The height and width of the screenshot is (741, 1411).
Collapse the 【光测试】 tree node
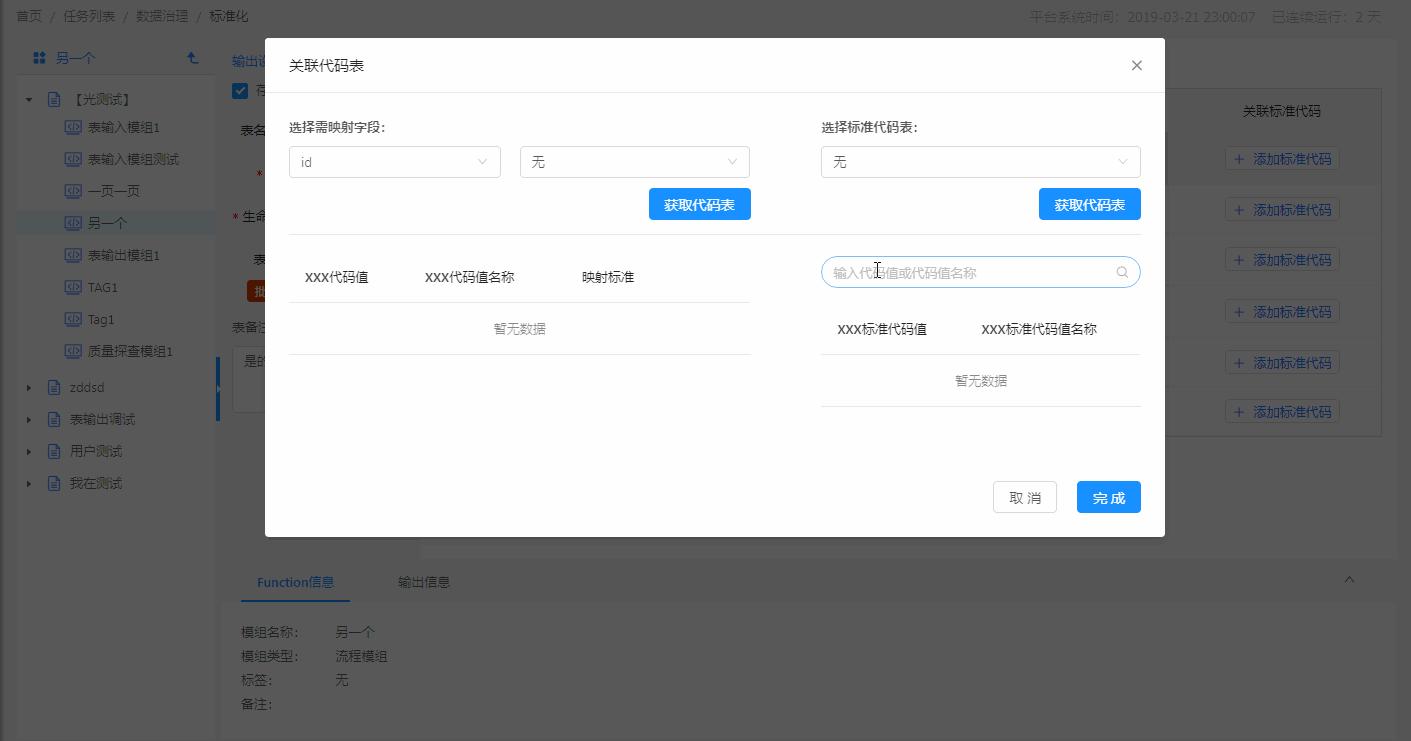click(x=29, y=99)
